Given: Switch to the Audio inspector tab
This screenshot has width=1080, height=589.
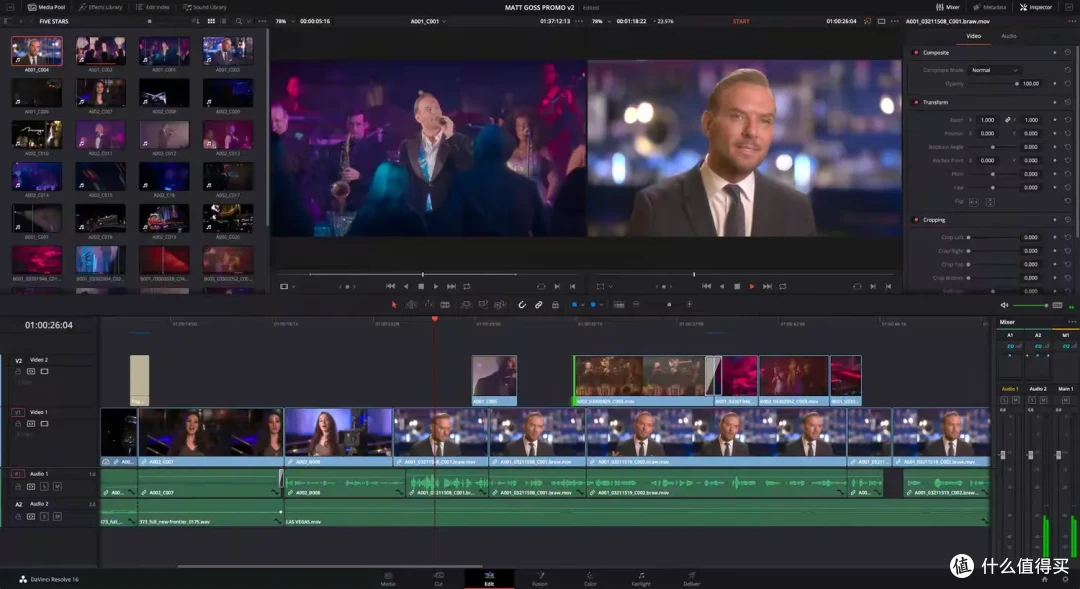Looking at the screenshot, I should point(1008,36).
